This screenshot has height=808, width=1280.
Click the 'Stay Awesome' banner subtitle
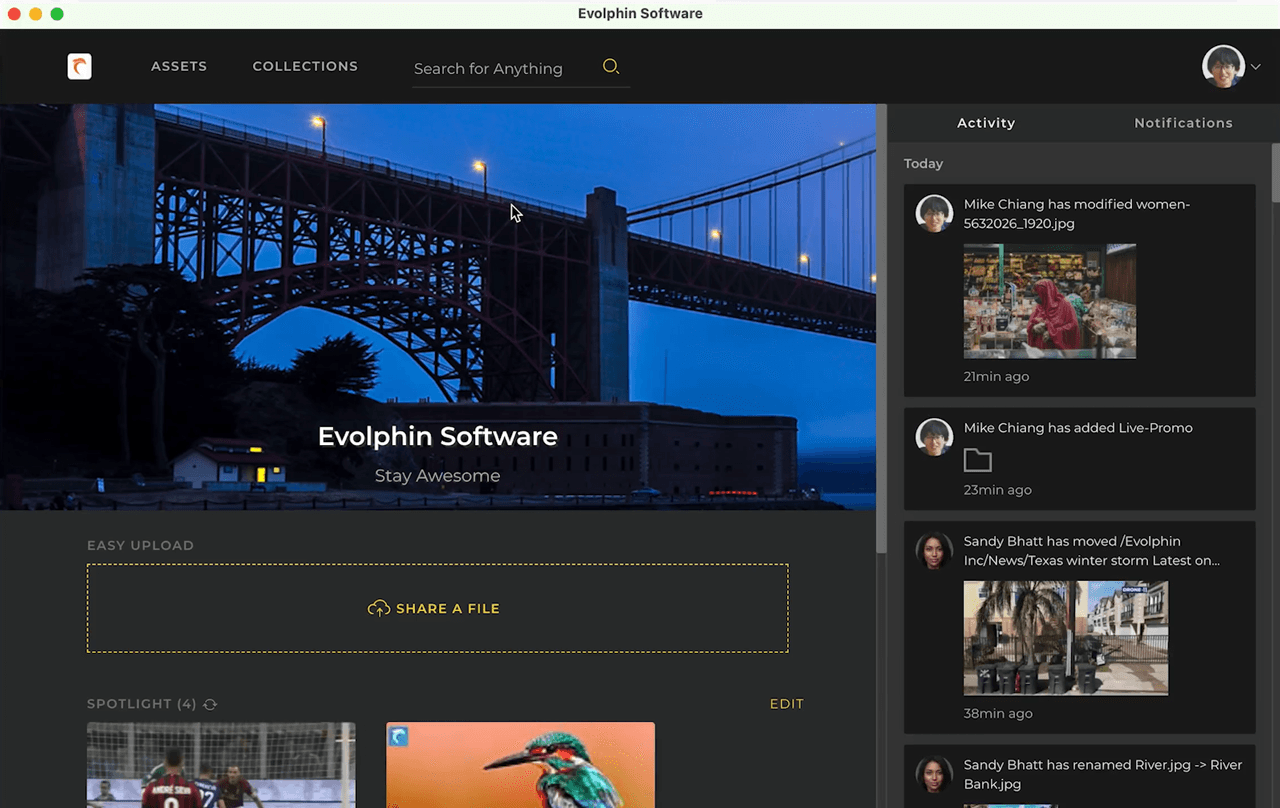coord(438,476)
